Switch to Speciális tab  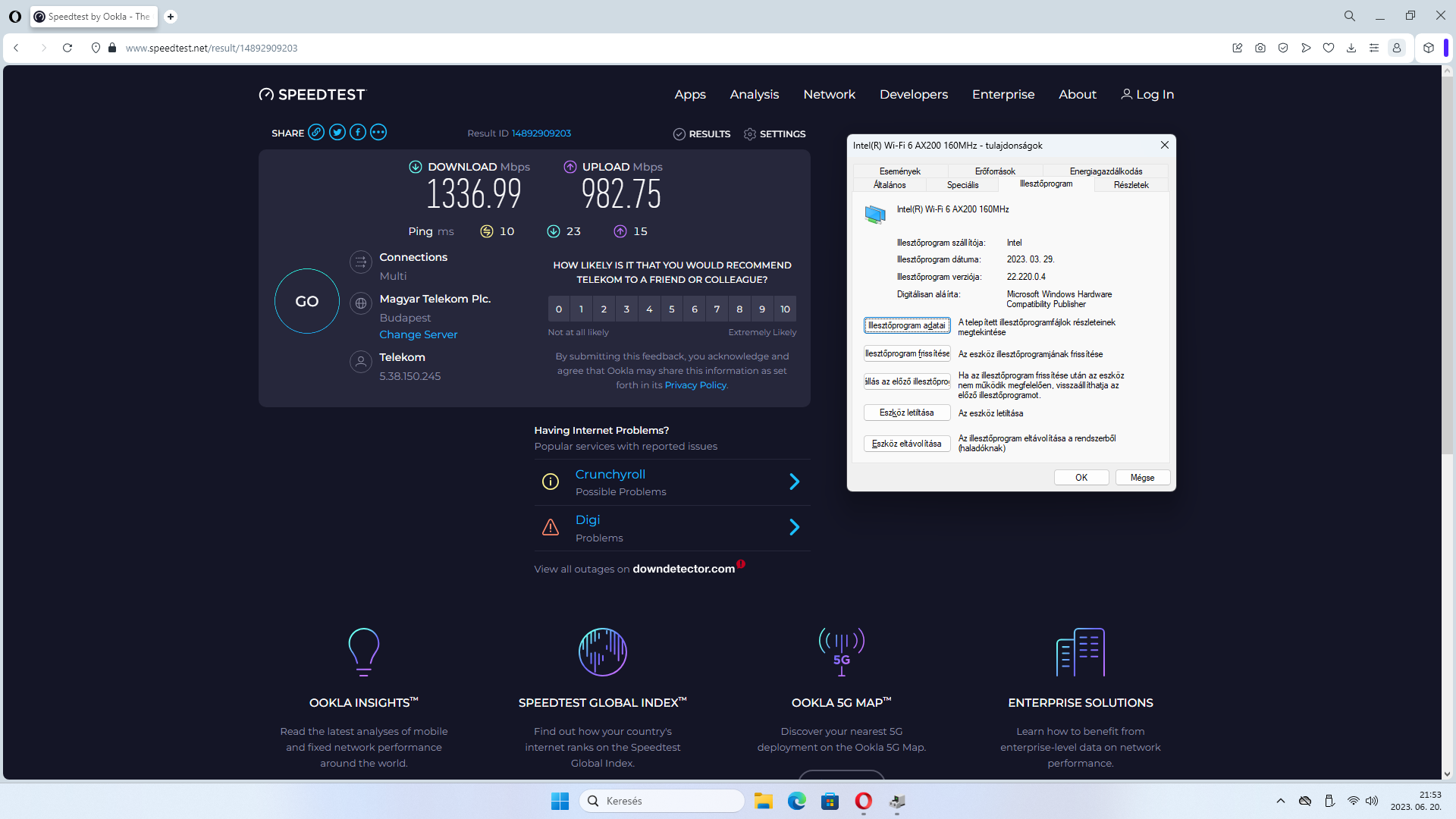click(x=962, y=185)
